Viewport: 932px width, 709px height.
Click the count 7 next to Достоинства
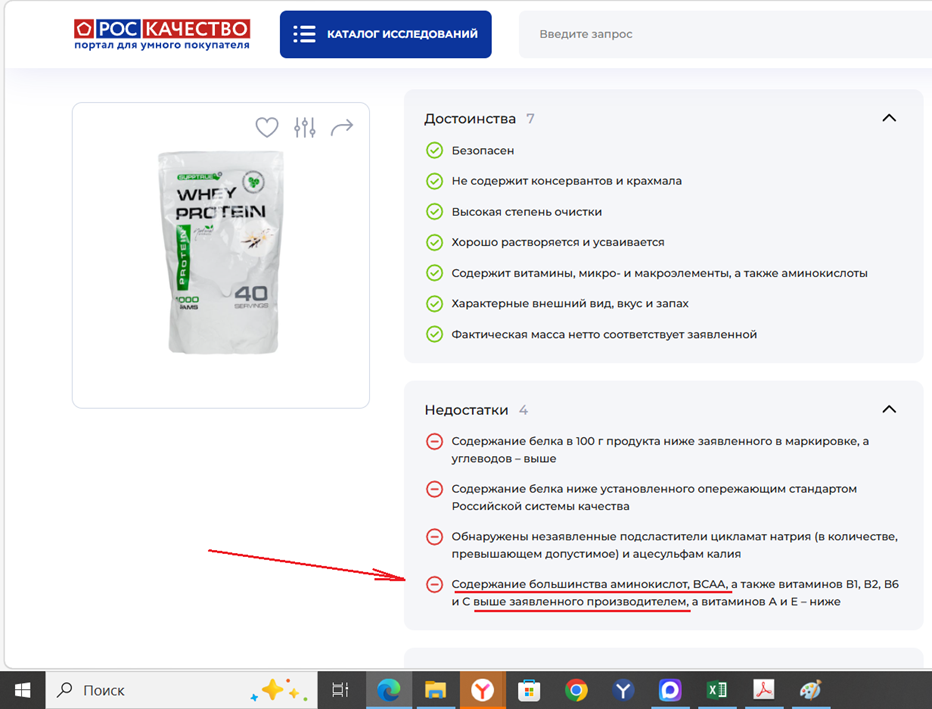point(530,119)
